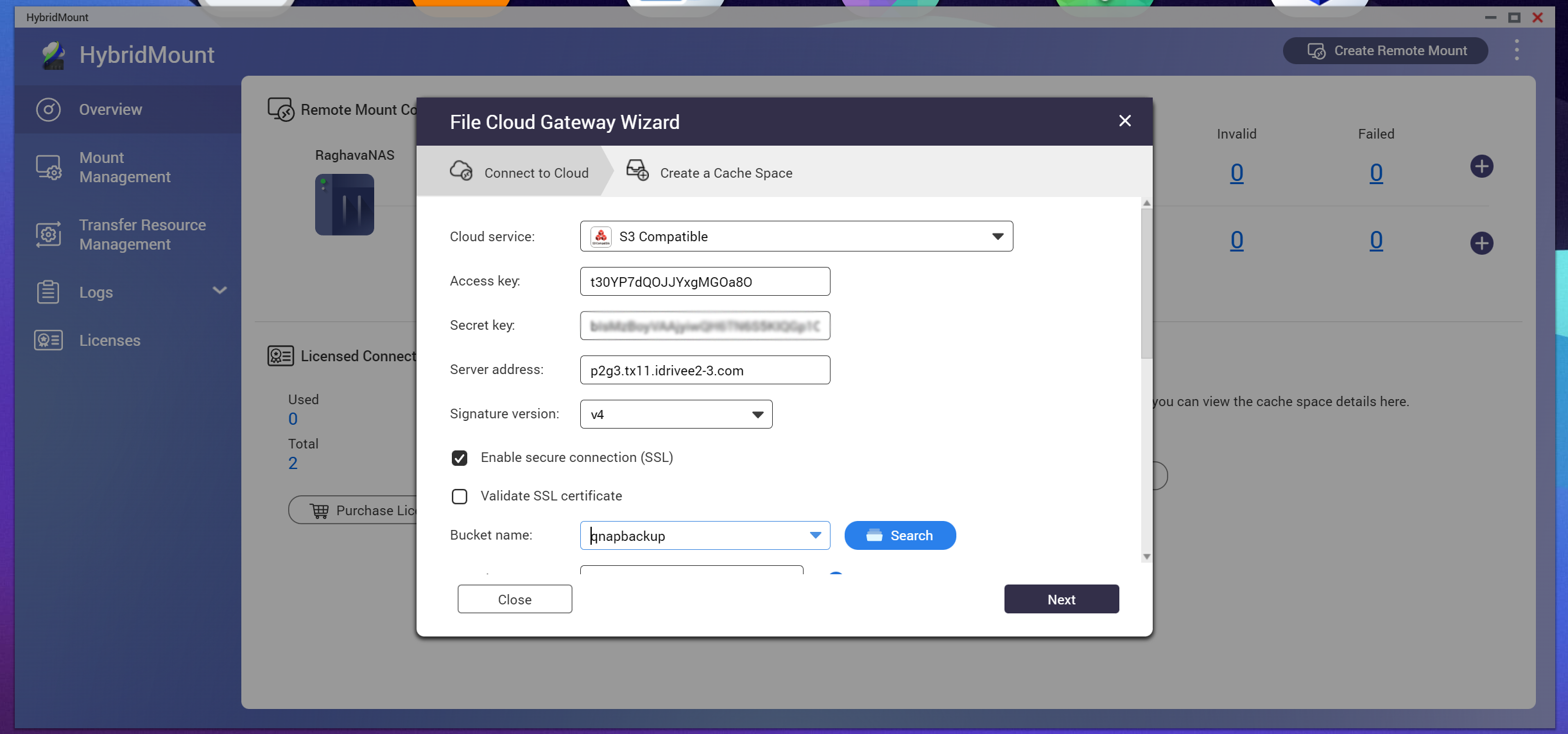The width and height of the screenshot is (1568, 734).
Task: Click into the Access key field
Action: [x=705, y=282]
